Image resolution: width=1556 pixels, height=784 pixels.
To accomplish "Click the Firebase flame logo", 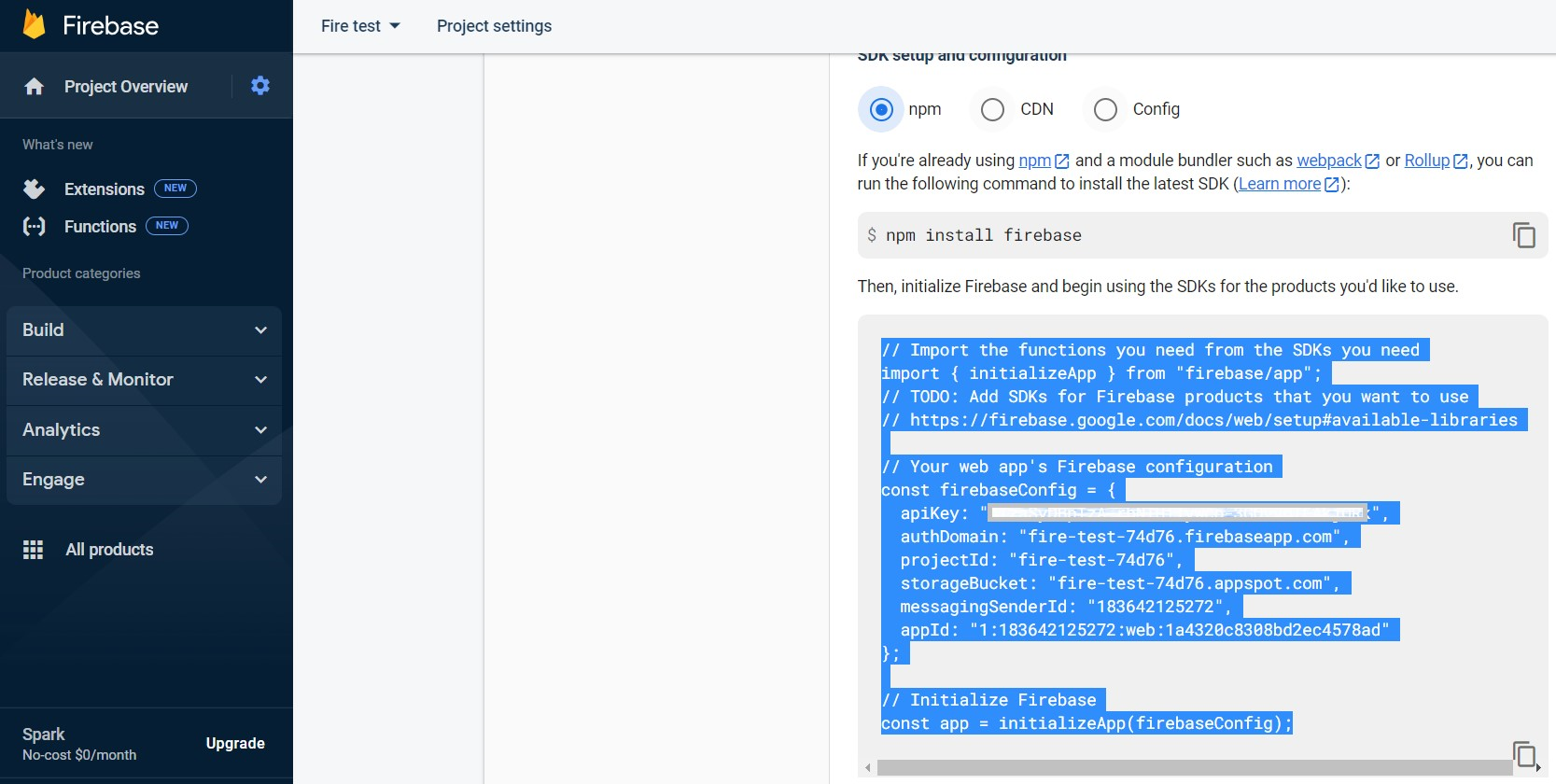I will 35,25.
